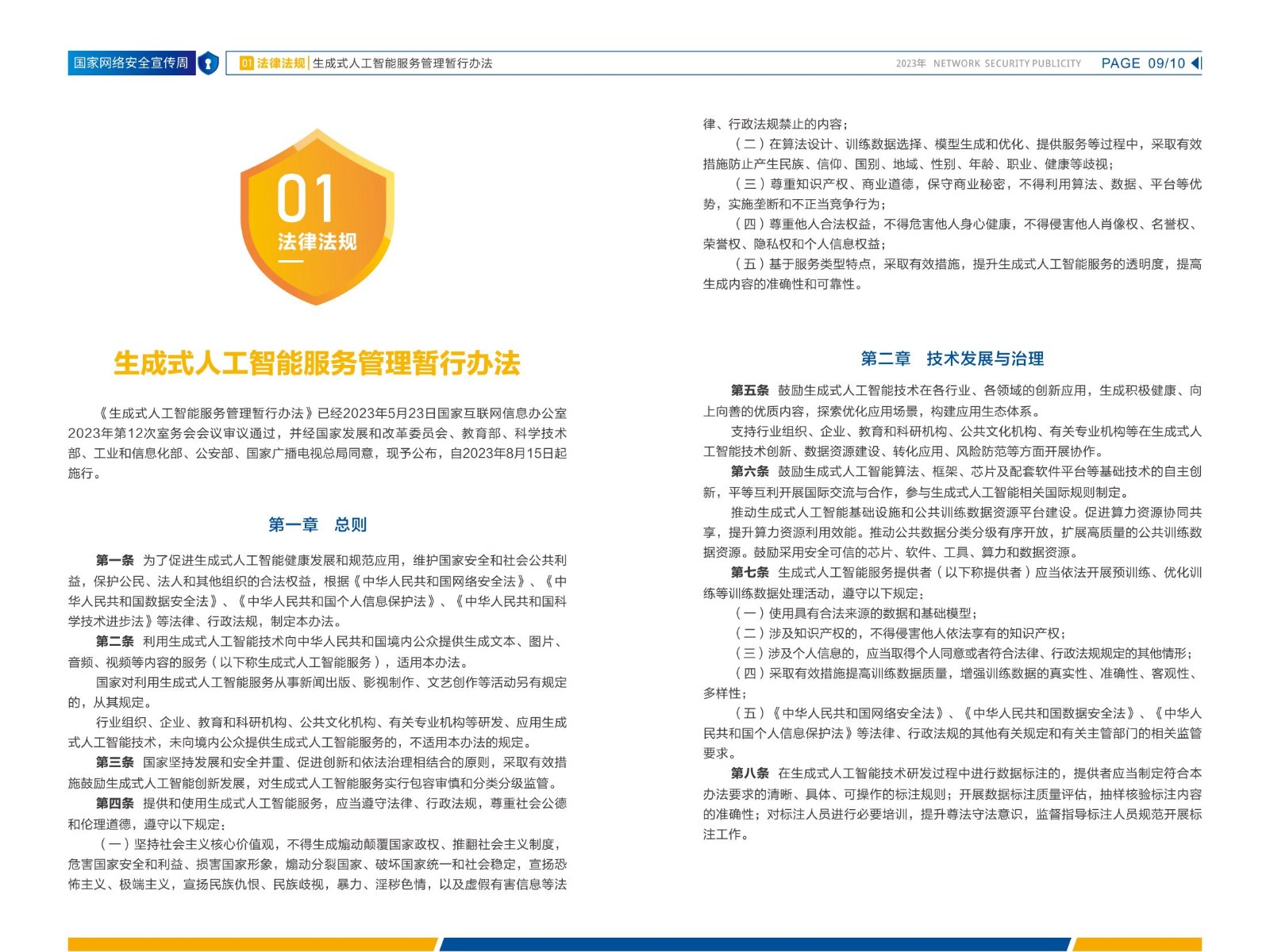Click the PAGE 09/10 indicator
Image resolution: width=1270 pixels, height=952 pixels.
[1142, 63]
